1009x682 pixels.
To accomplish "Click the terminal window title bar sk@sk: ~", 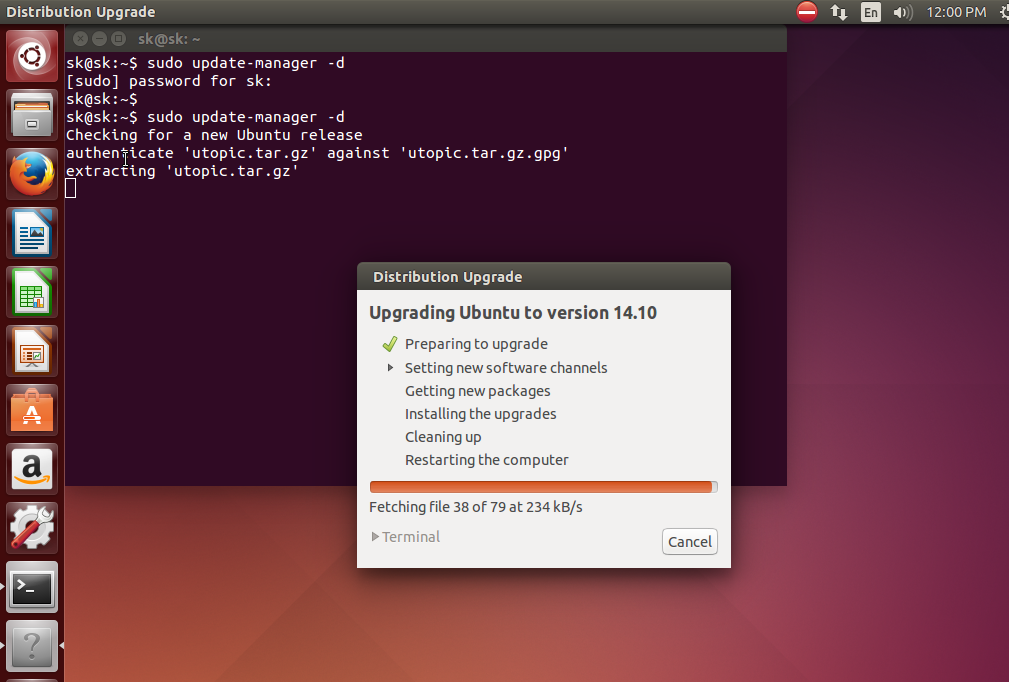I will (426, 39).
